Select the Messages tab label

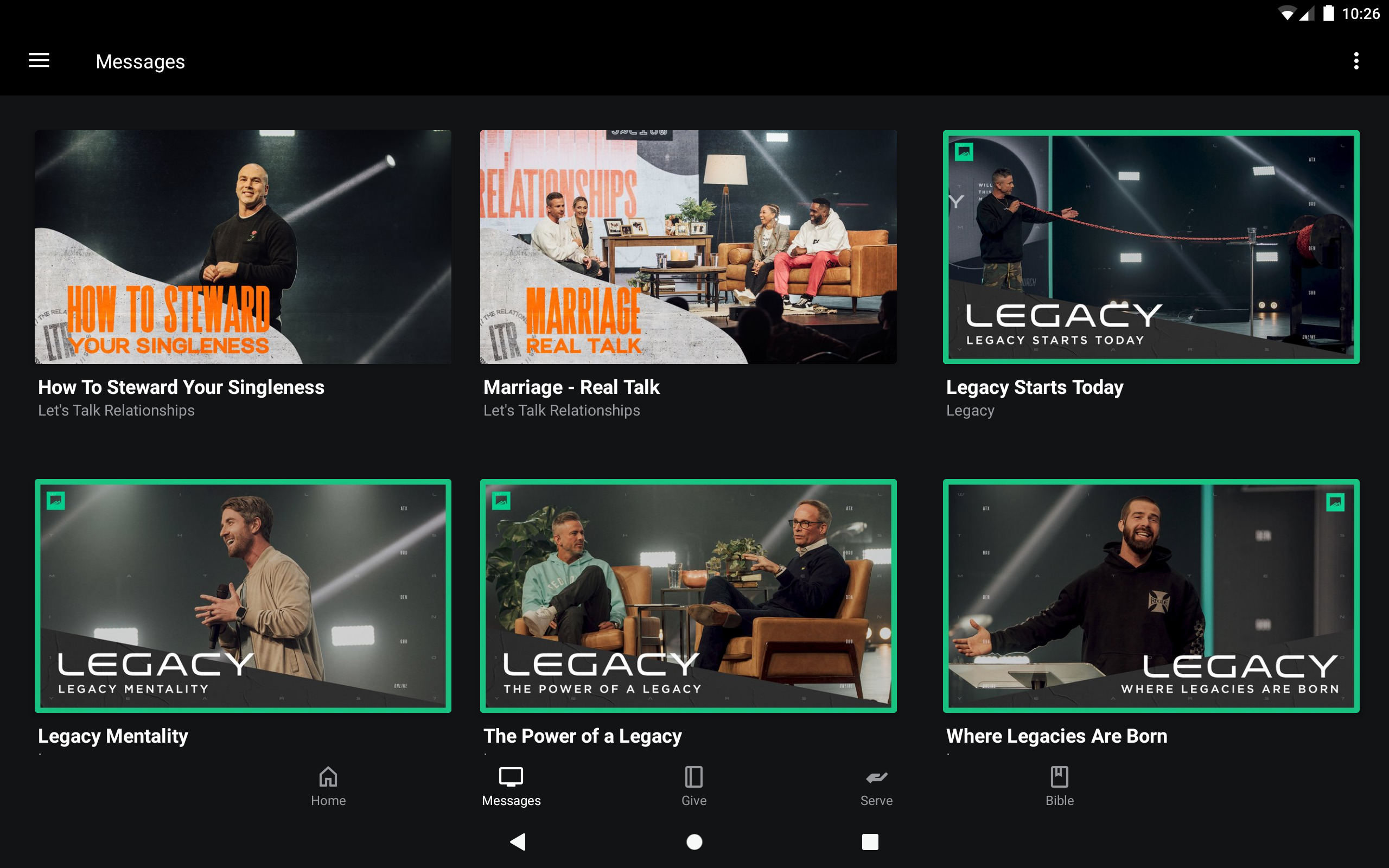[512, 801]
